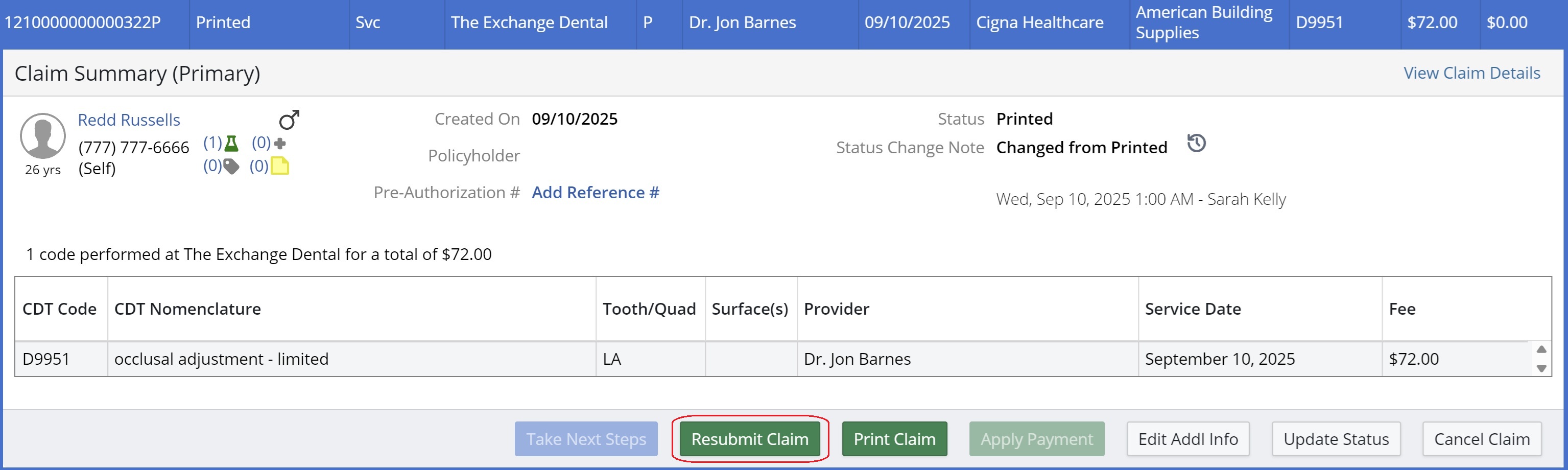This screenshot has width=1568, height=470.
Task: Click the patient avatar silhouette
Action: coord(43,135)
